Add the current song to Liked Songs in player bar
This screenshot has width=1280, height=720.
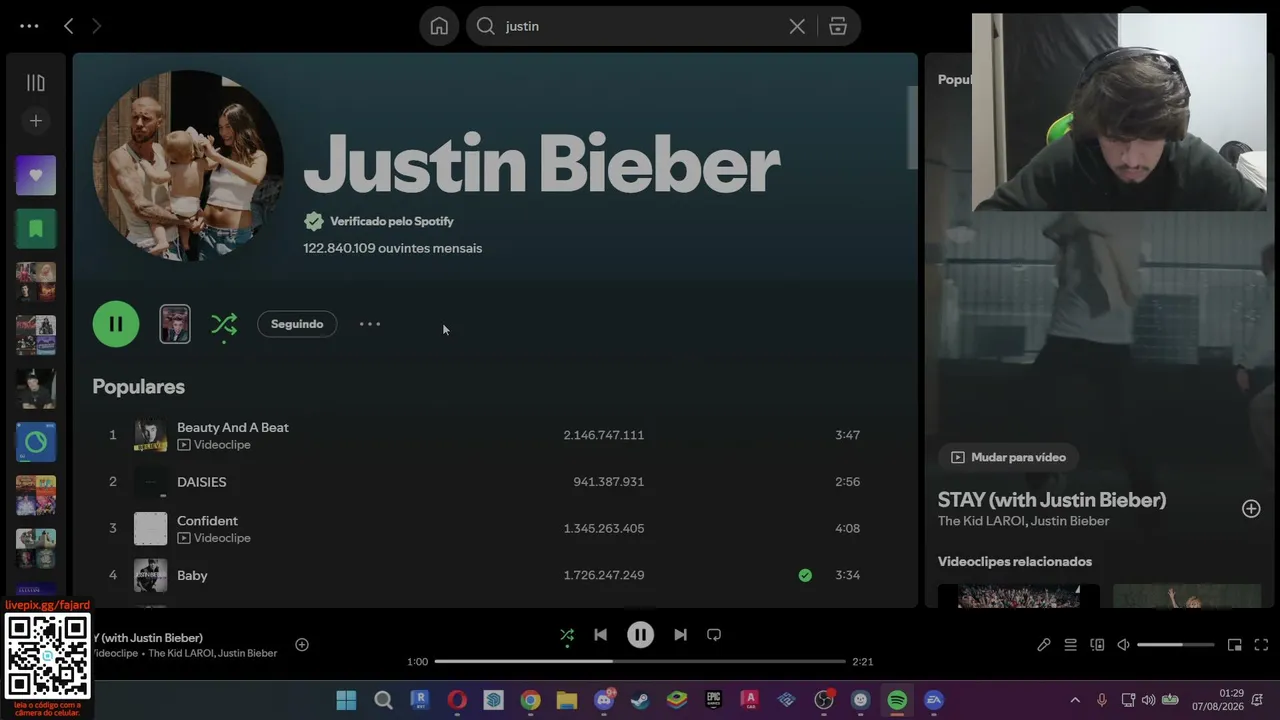point(302,645)
